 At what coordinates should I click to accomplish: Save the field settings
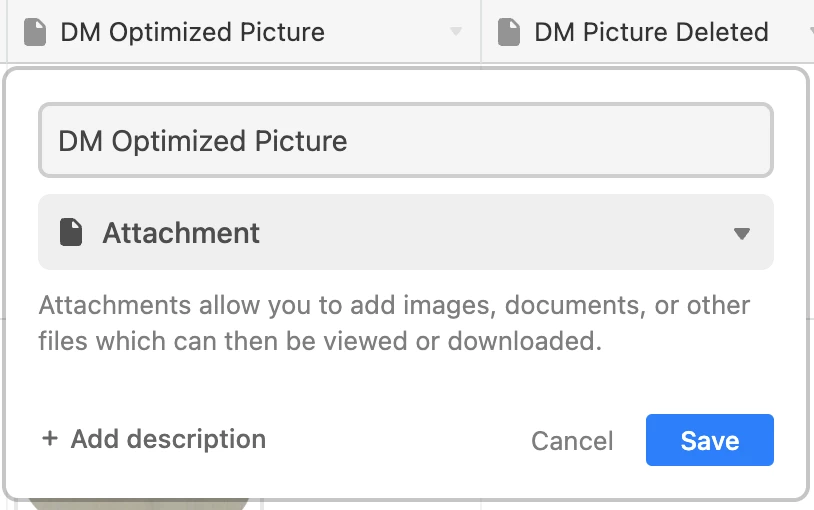pos(709,440)
